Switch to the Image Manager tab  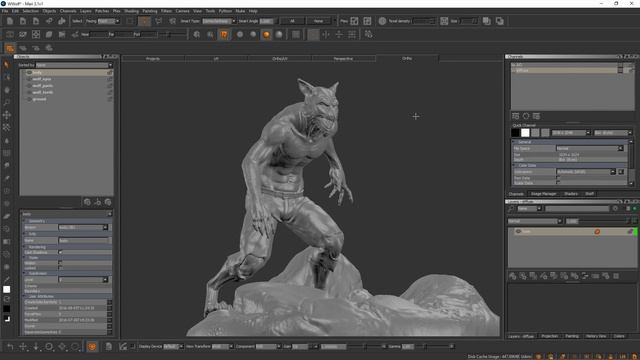[543, 194]
